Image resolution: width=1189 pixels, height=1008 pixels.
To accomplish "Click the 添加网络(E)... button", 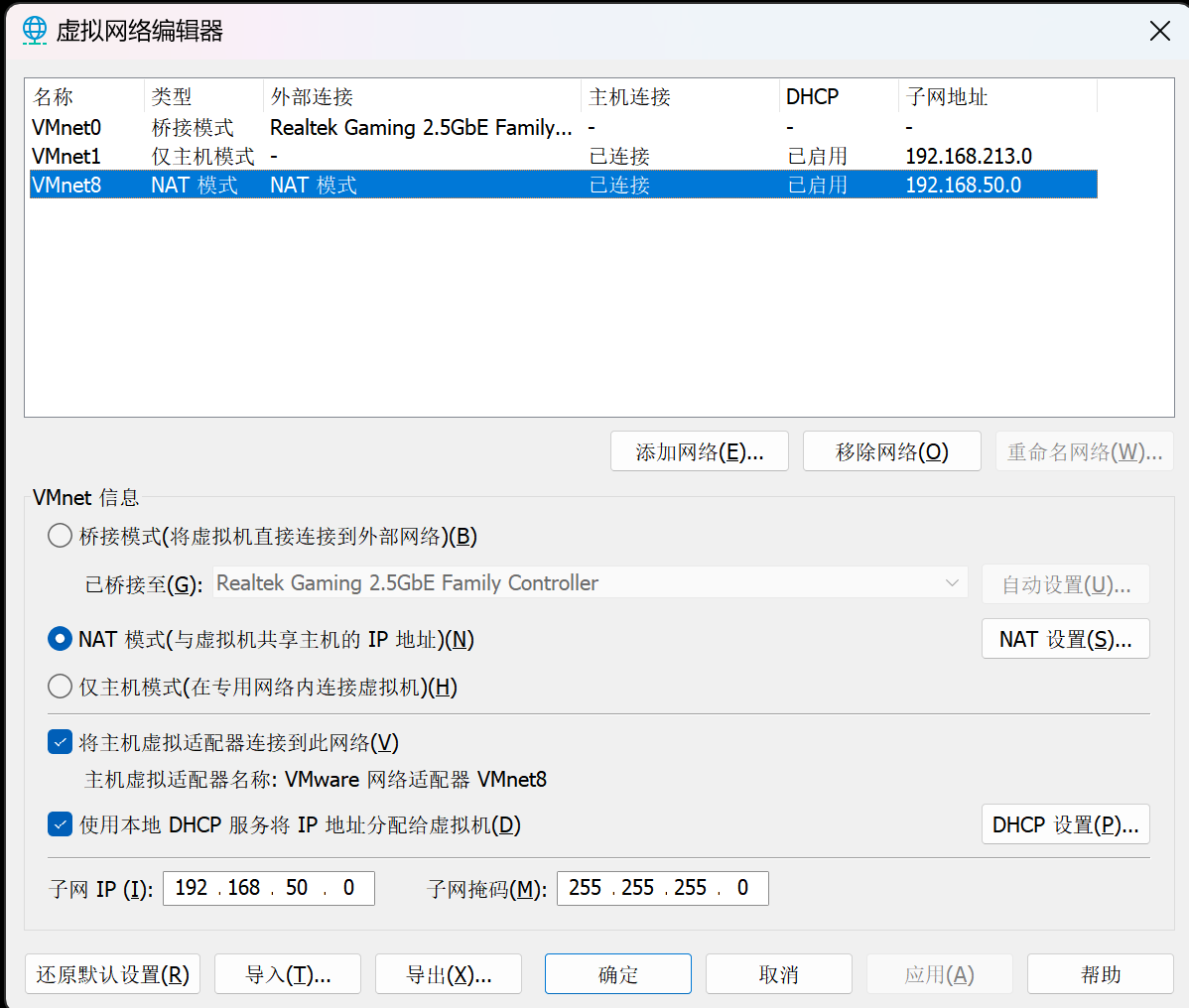I will point(699,452).
